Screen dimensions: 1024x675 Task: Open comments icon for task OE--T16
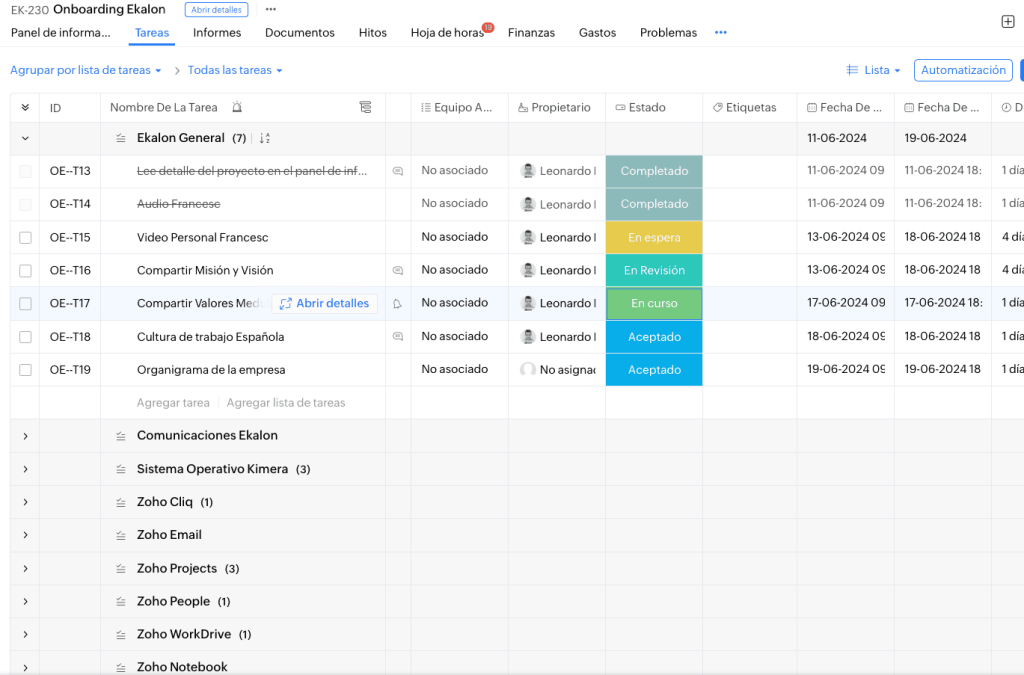397,270
